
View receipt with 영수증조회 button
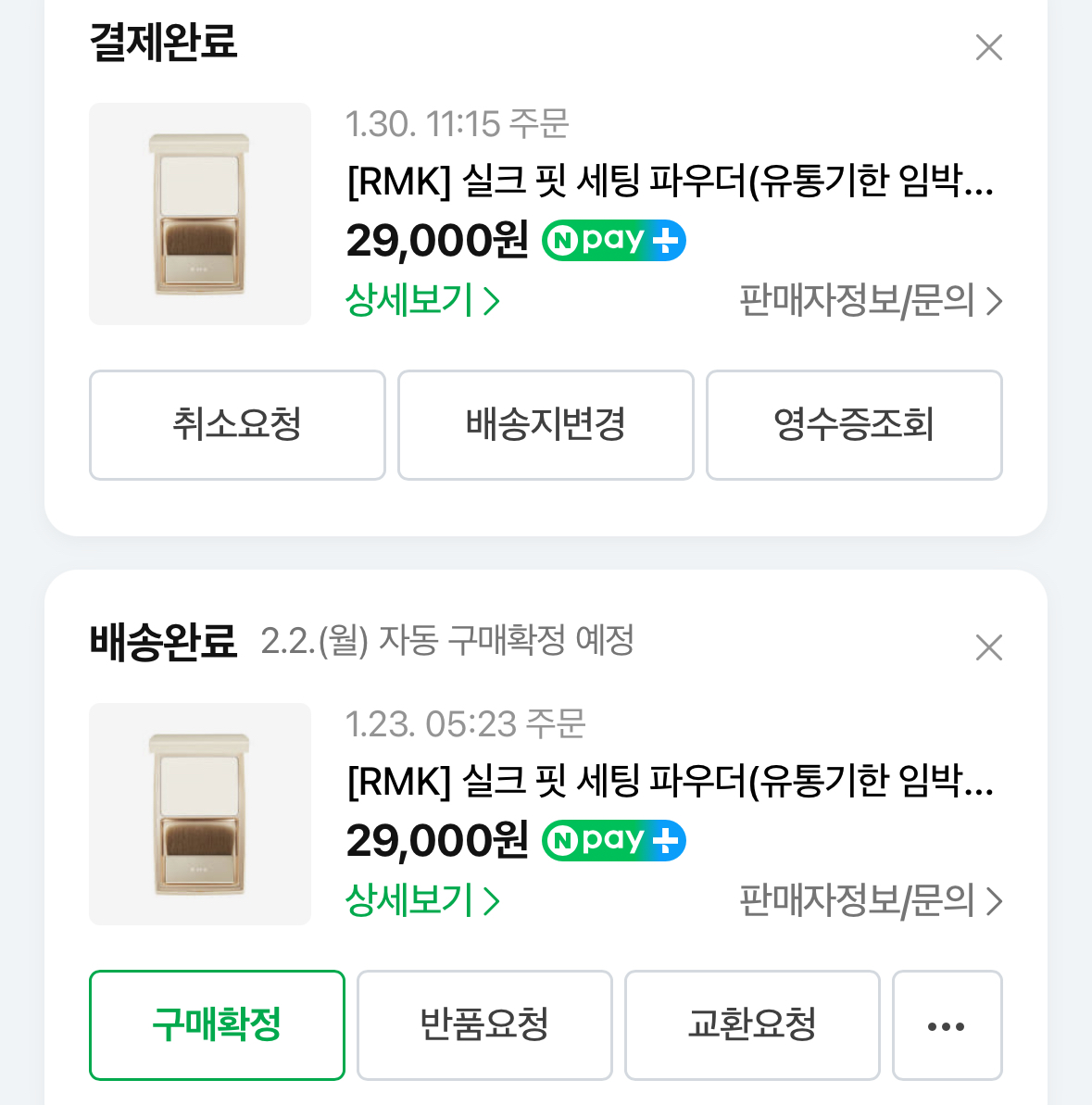click(854, 425)
